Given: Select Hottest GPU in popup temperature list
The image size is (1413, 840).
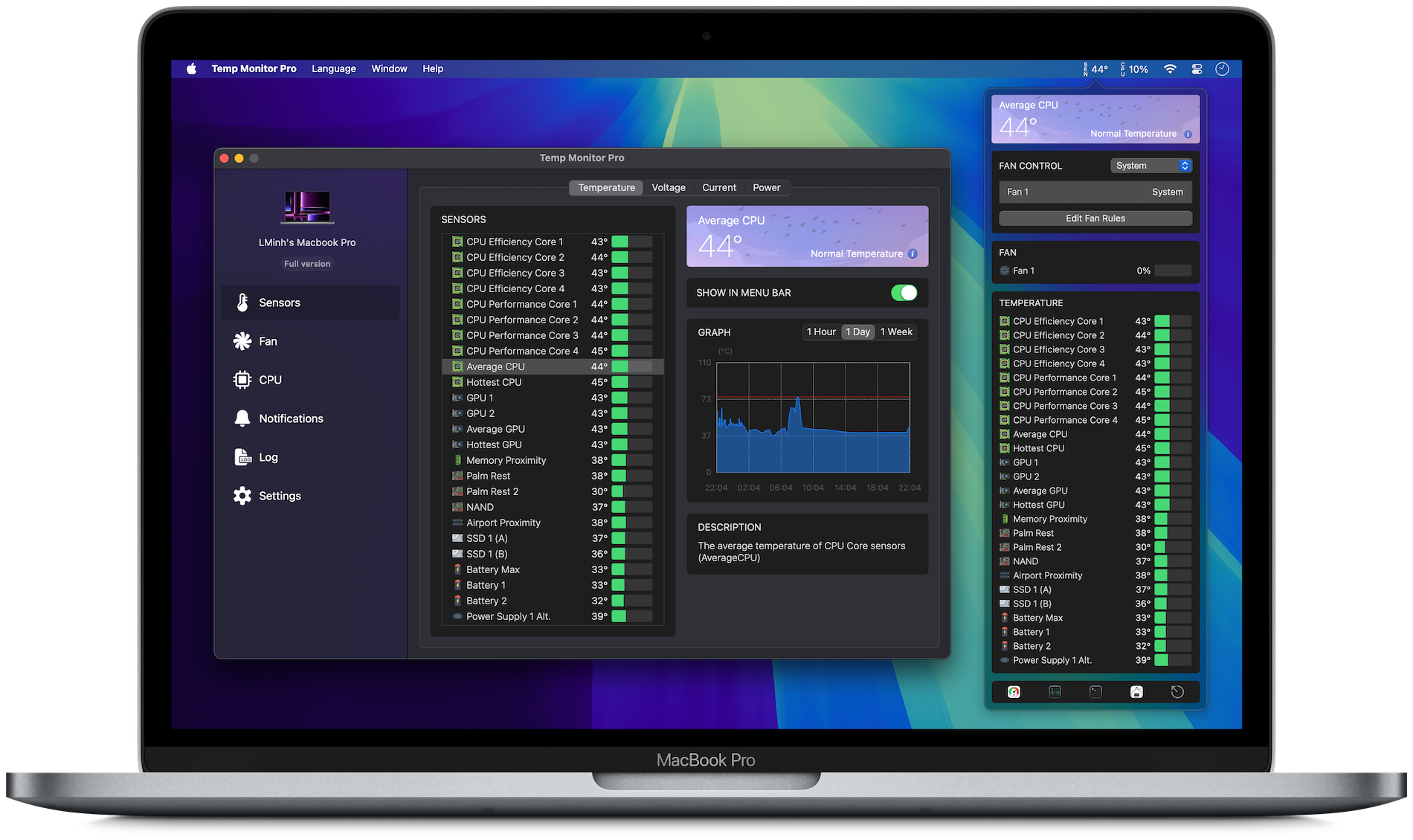Looking at the screenshot, I should (1095, 505).
